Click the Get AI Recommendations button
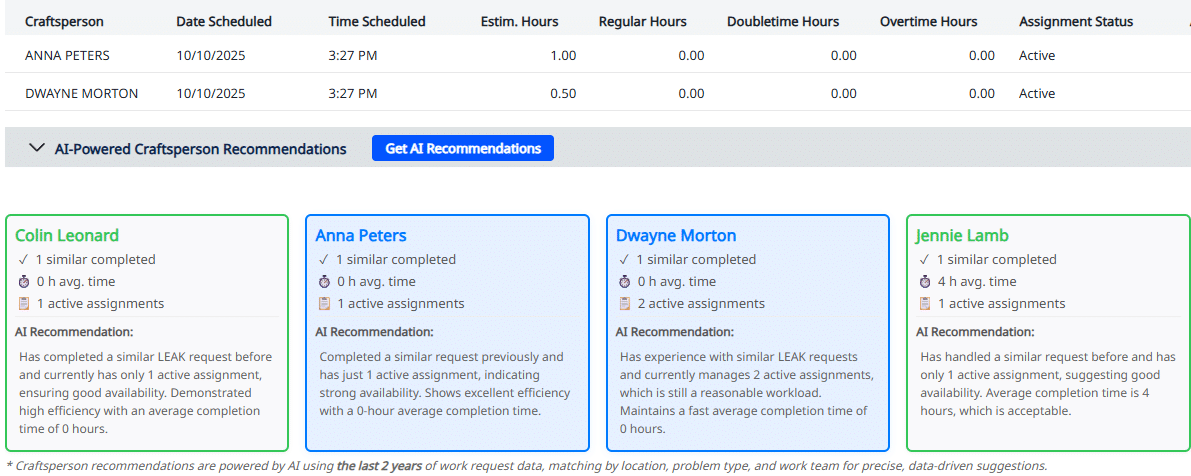The image size is (1191, 476). (x=462, y=149)
